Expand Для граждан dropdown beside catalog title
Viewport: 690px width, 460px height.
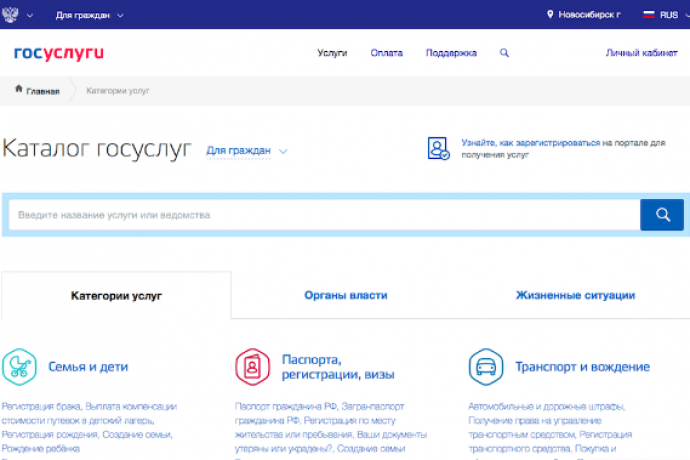tap(246, 151)
